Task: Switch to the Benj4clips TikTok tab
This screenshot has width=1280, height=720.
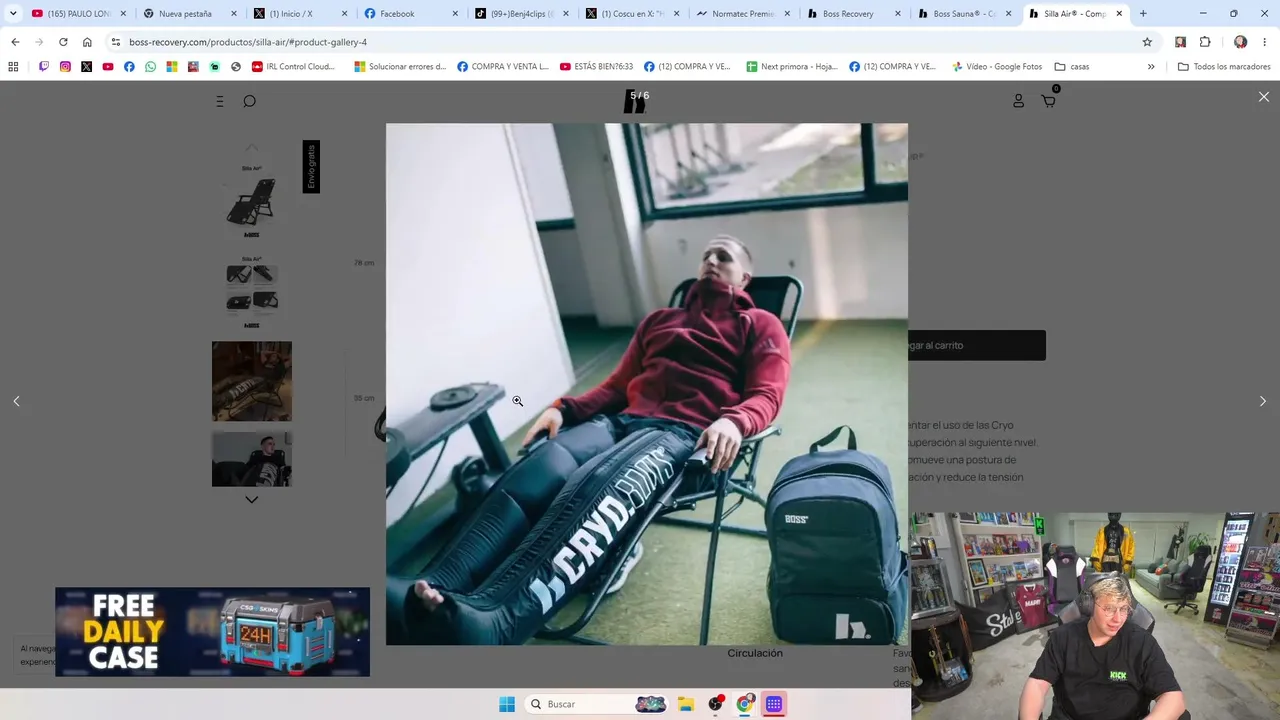Action: (521, 14)
